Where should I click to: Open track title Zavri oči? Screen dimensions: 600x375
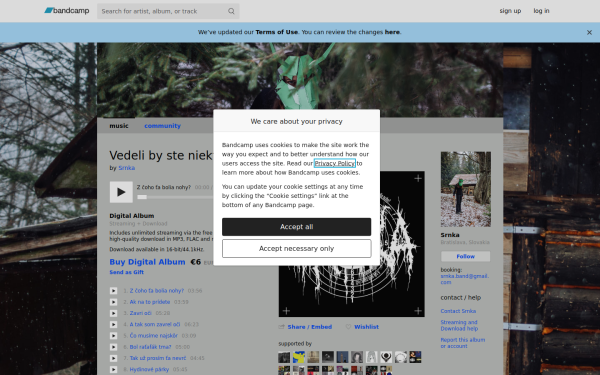click(x=140, y=313)
